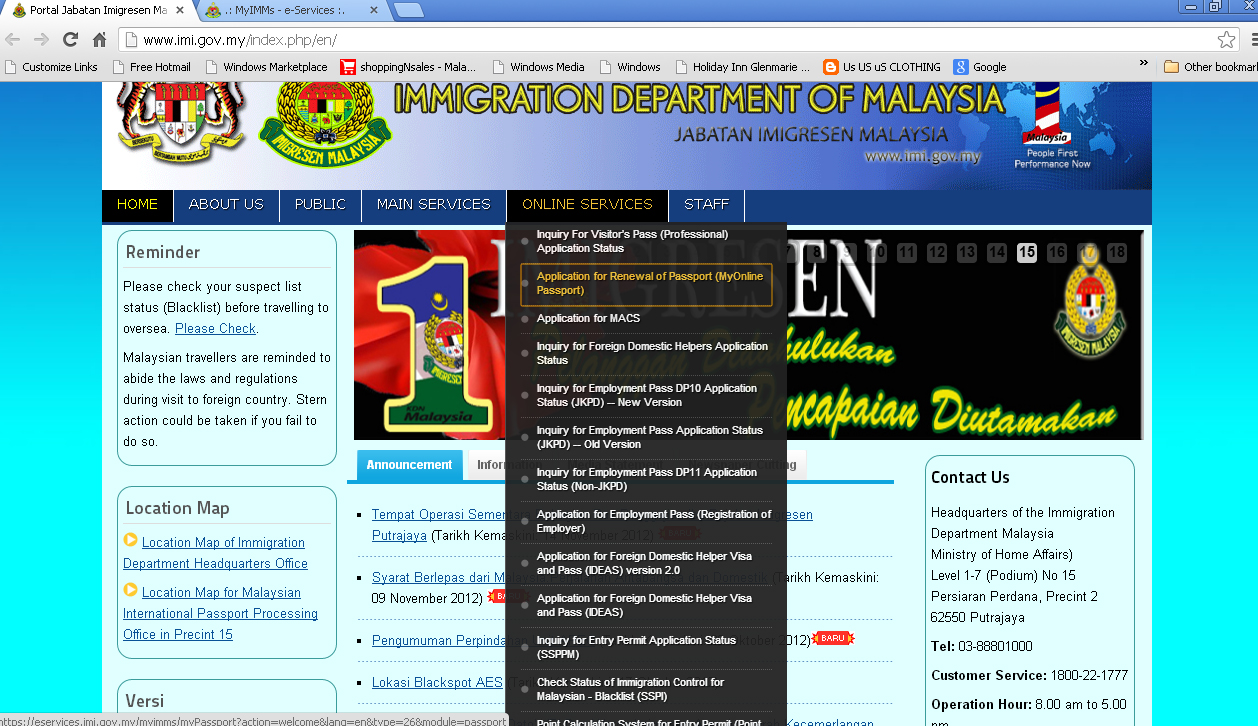Select Employment Pass DP11 Status (Non-JKPD)
This screenshot has height=726, width=1258.
click(646, 479)
